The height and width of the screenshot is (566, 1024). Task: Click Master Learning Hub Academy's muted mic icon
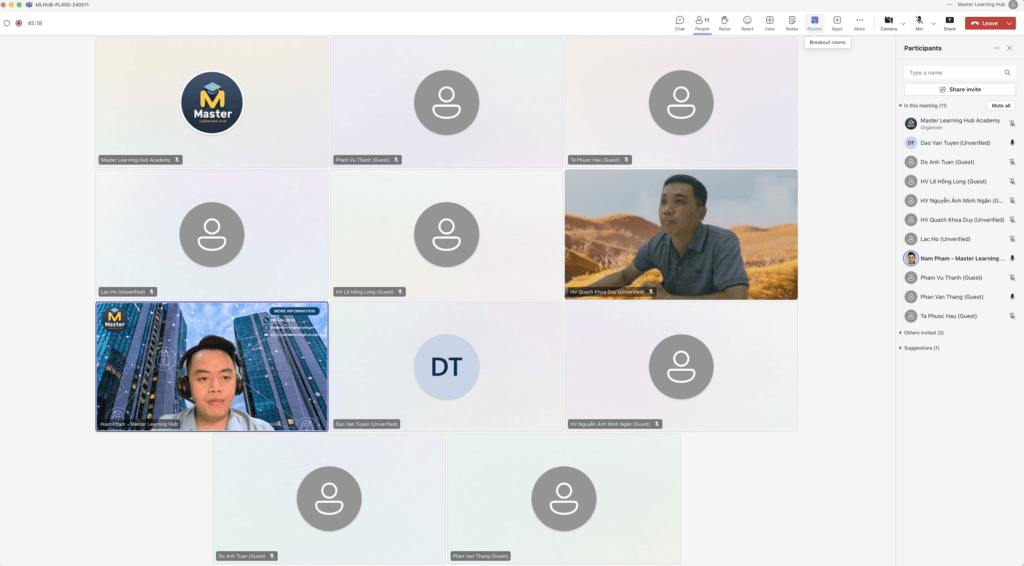1012,123
